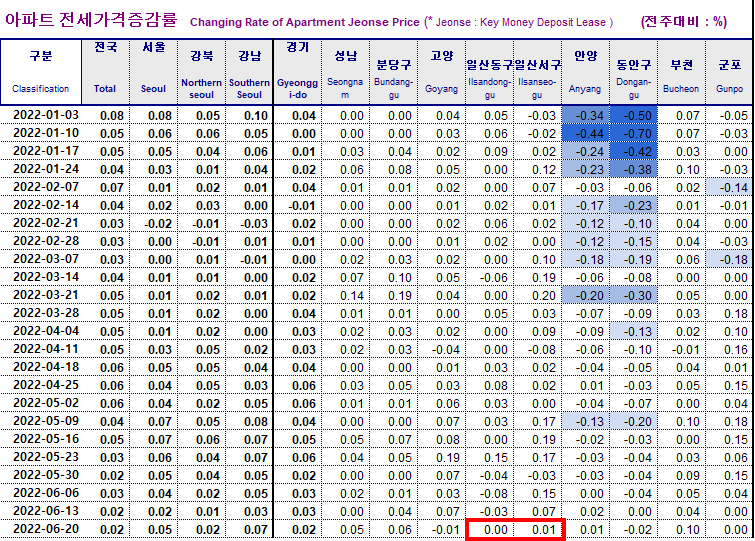Select the Goyang column header

click(442, 72)
